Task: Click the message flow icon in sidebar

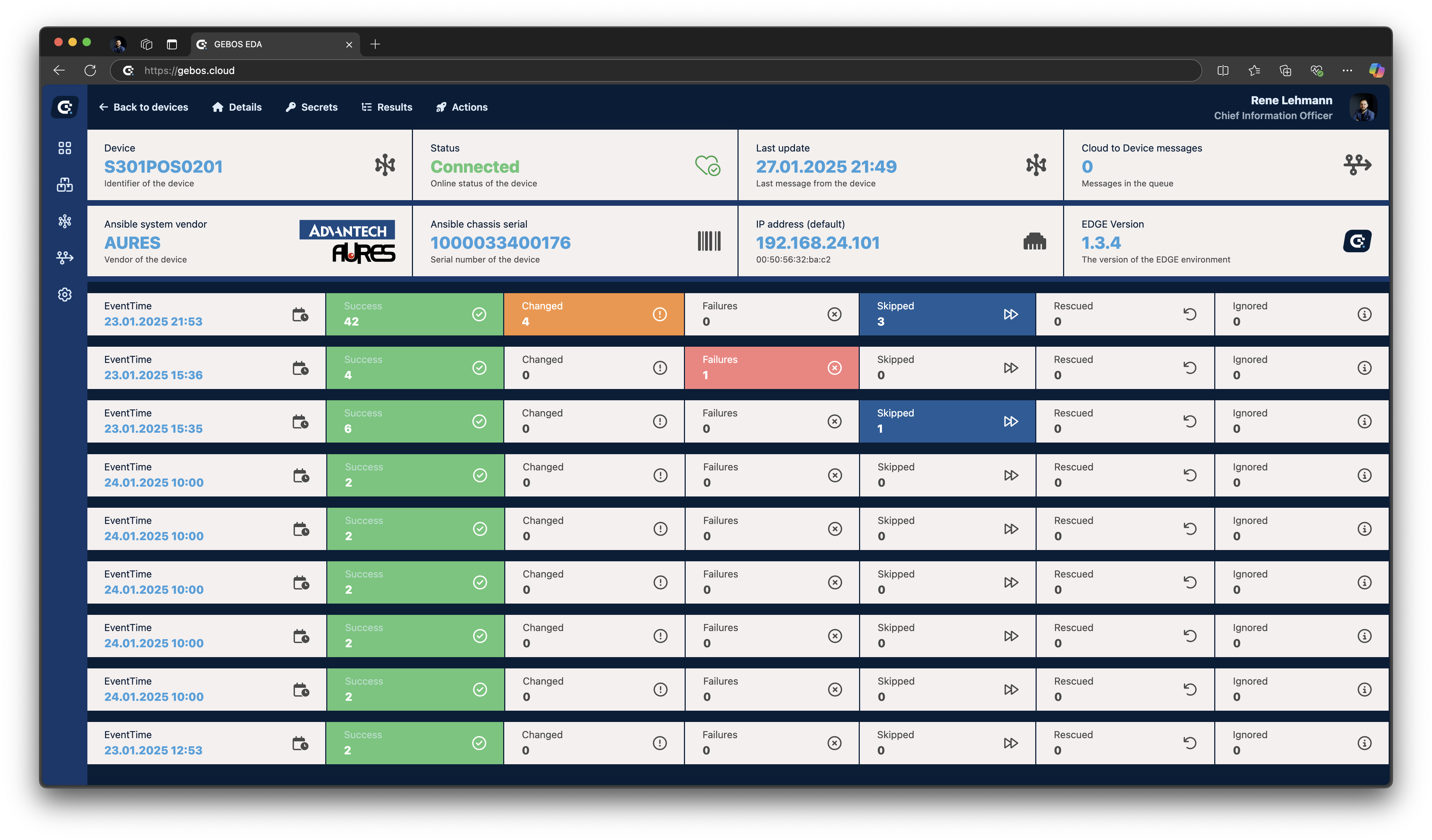Action: (x=65, y=258)
